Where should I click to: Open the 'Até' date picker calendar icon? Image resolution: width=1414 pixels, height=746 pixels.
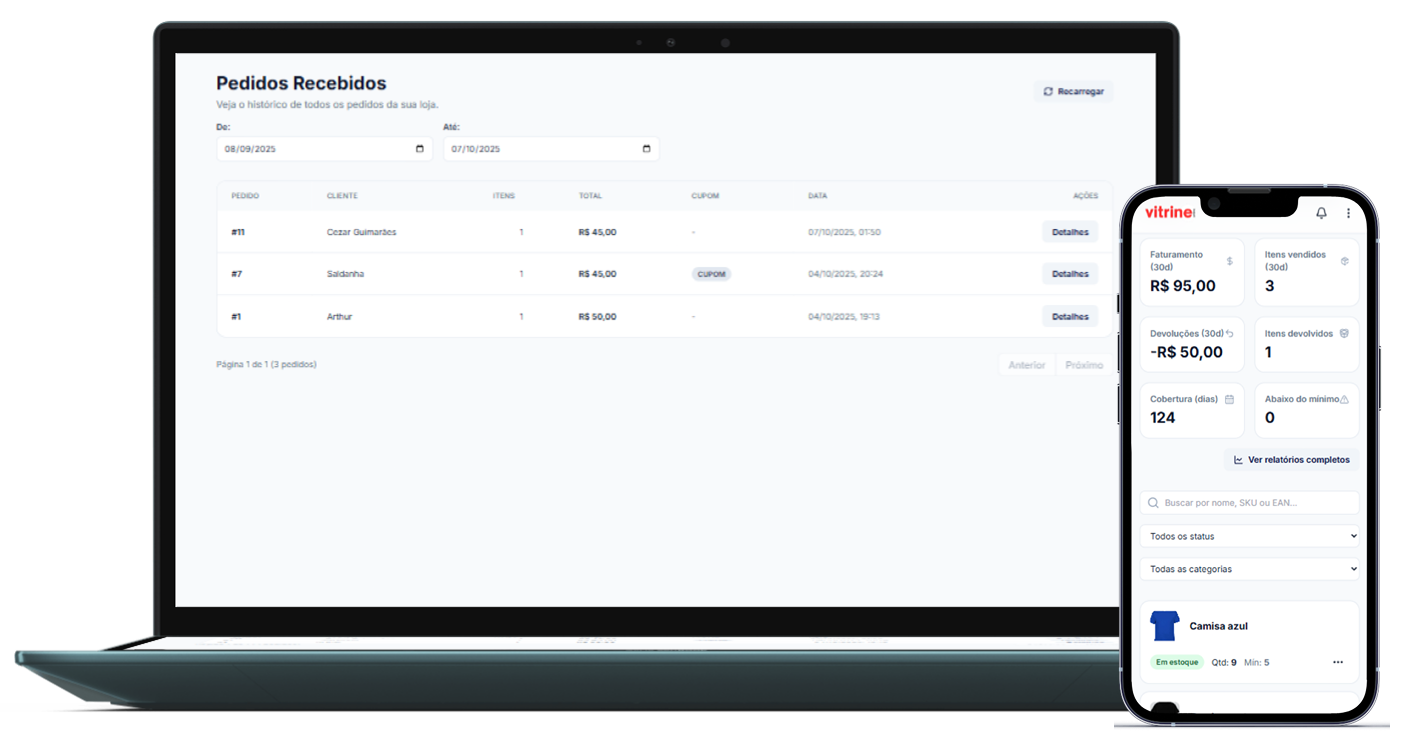point(646,149)
